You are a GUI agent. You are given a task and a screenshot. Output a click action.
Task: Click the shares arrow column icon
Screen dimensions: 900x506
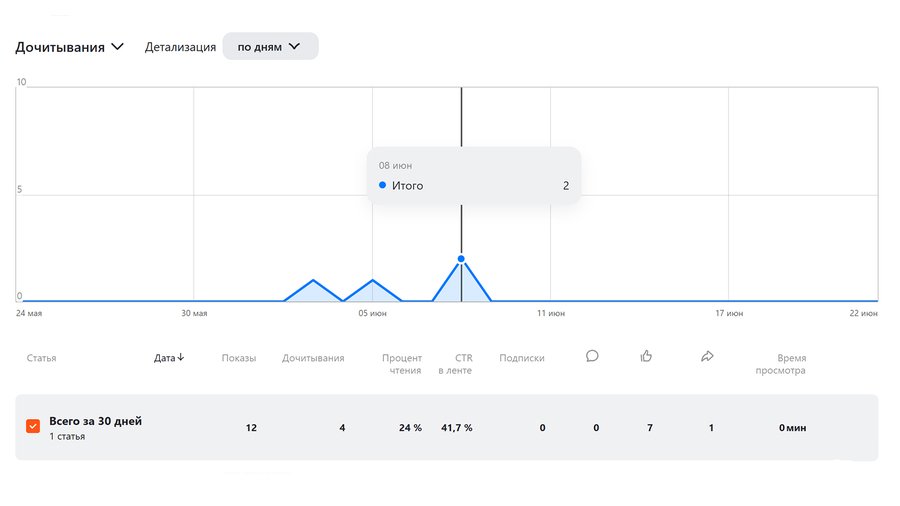(707, 356)
